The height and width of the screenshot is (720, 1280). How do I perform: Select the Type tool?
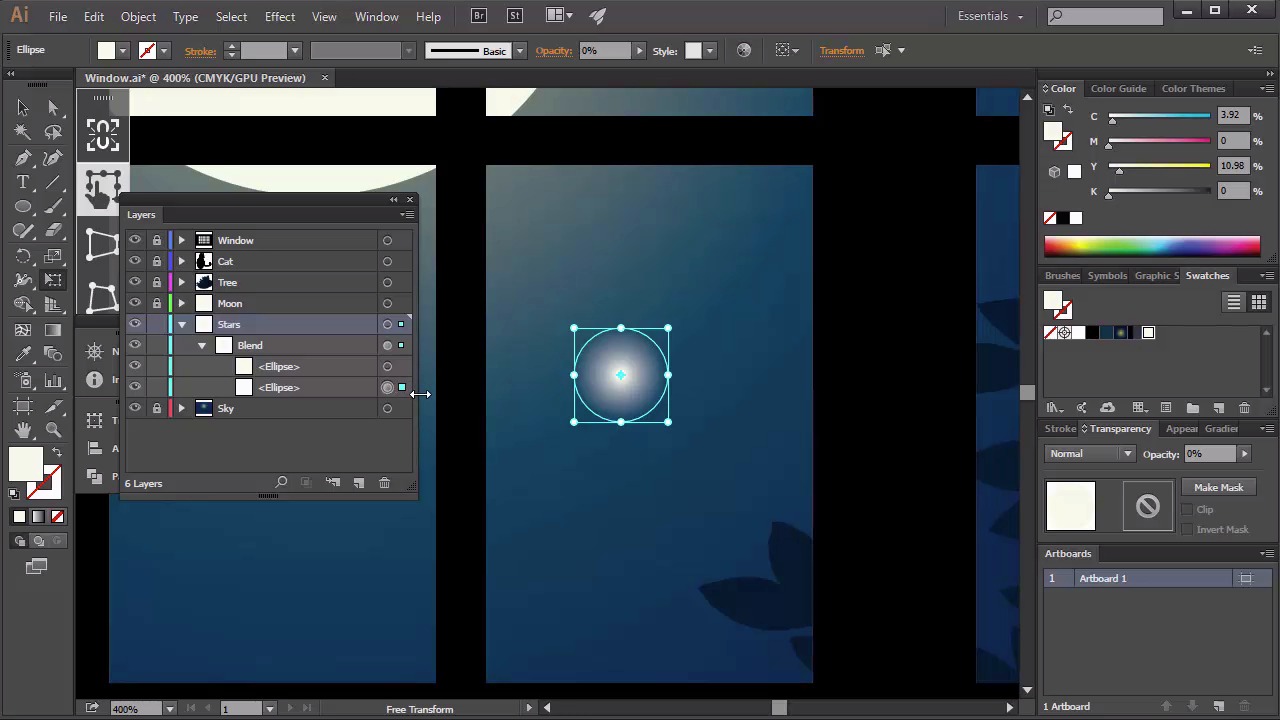23,182
